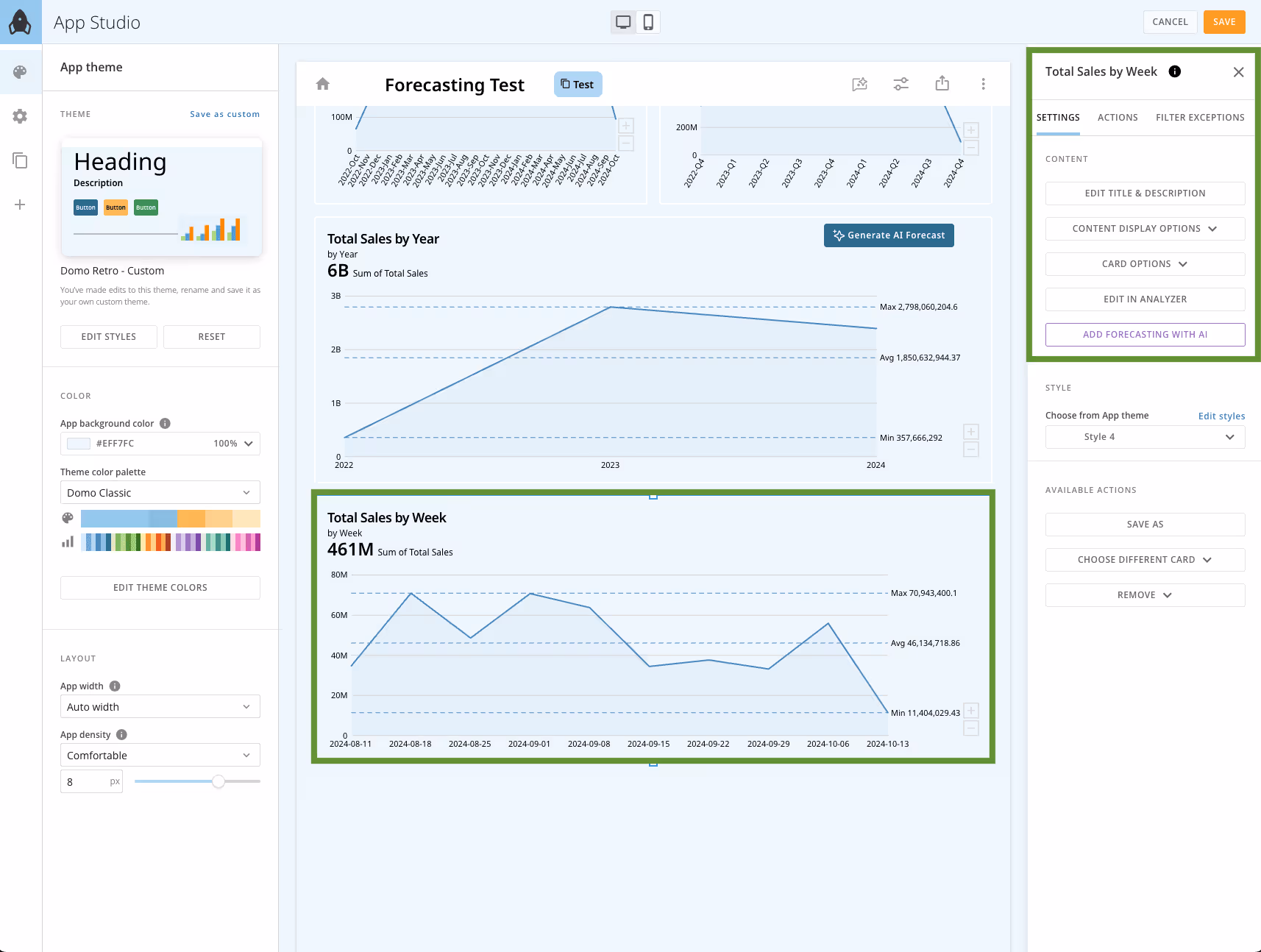
Task: Click the Save as custom link
Action: (224, 114)
